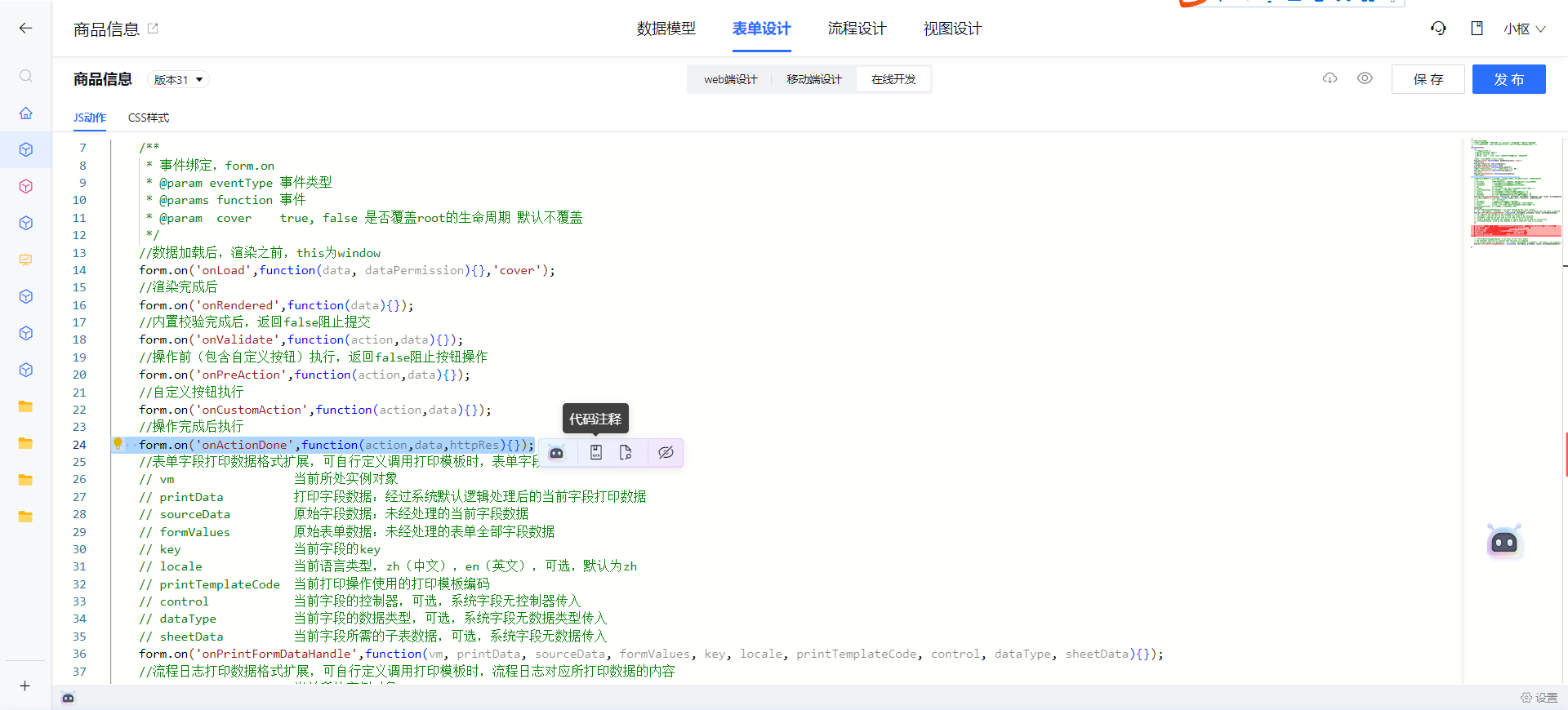Open the home icon in sidebar
Screen dimensions: 1568x710
coord(26,113)
